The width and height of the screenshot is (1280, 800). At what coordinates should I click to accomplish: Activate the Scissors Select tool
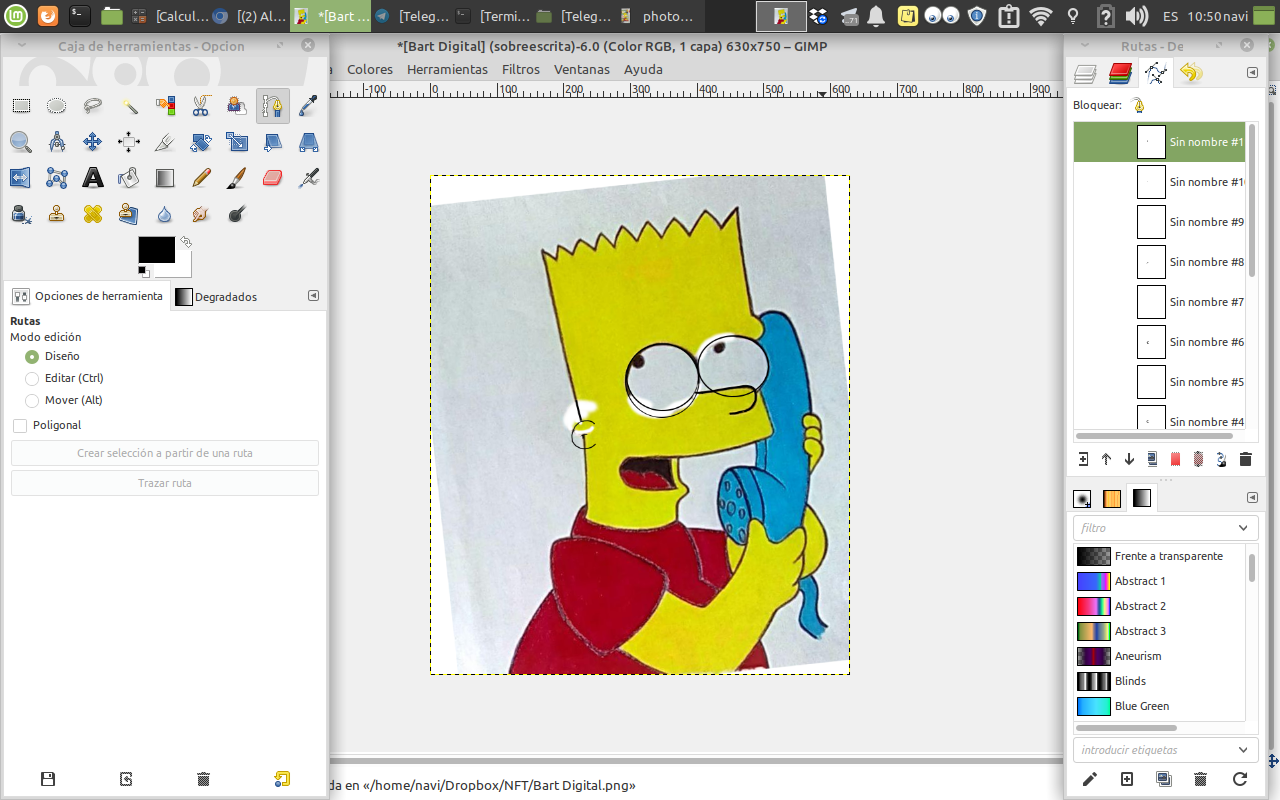tap(201, 106)
